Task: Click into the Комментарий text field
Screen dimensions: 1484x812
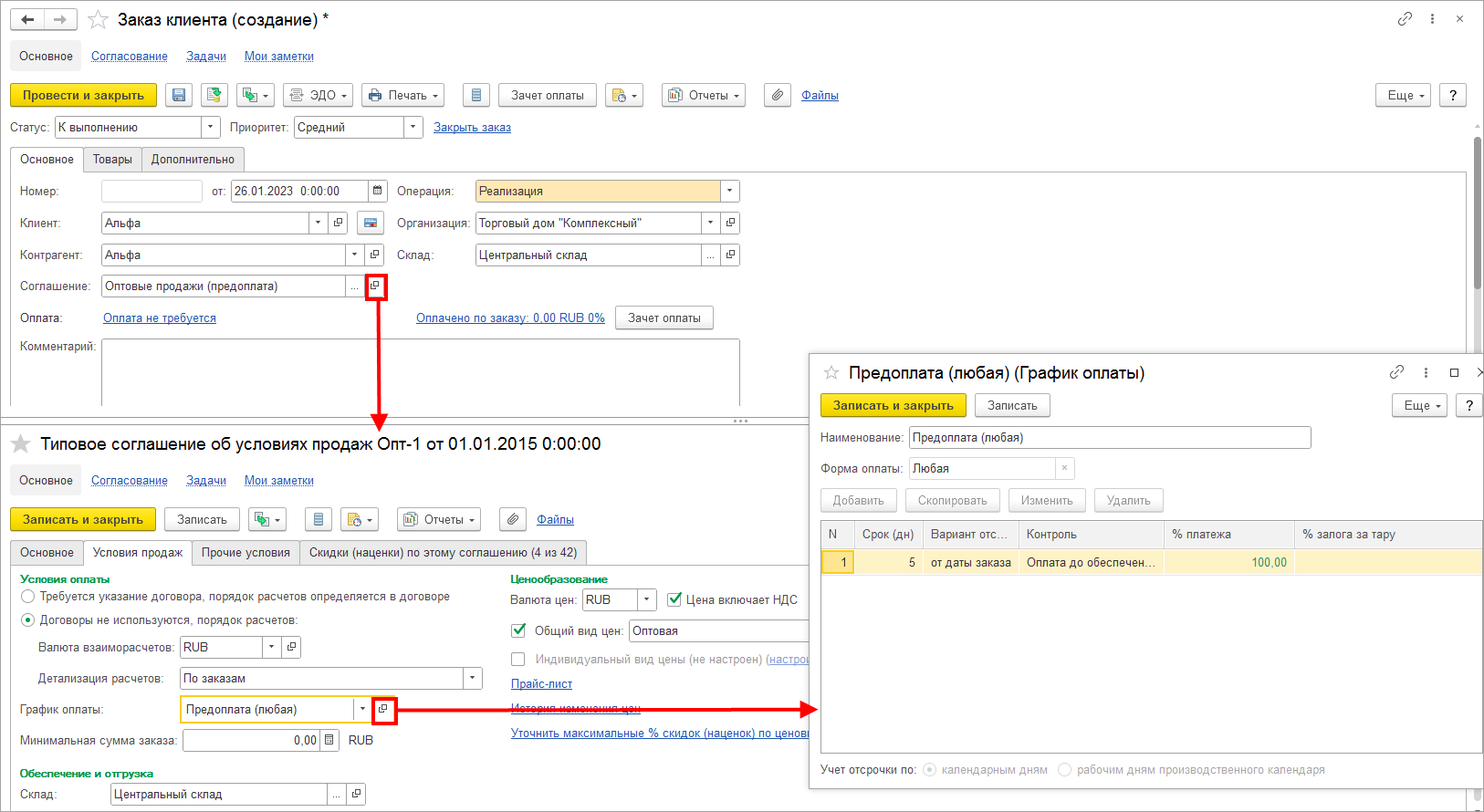Action: [x=421, y=371]
